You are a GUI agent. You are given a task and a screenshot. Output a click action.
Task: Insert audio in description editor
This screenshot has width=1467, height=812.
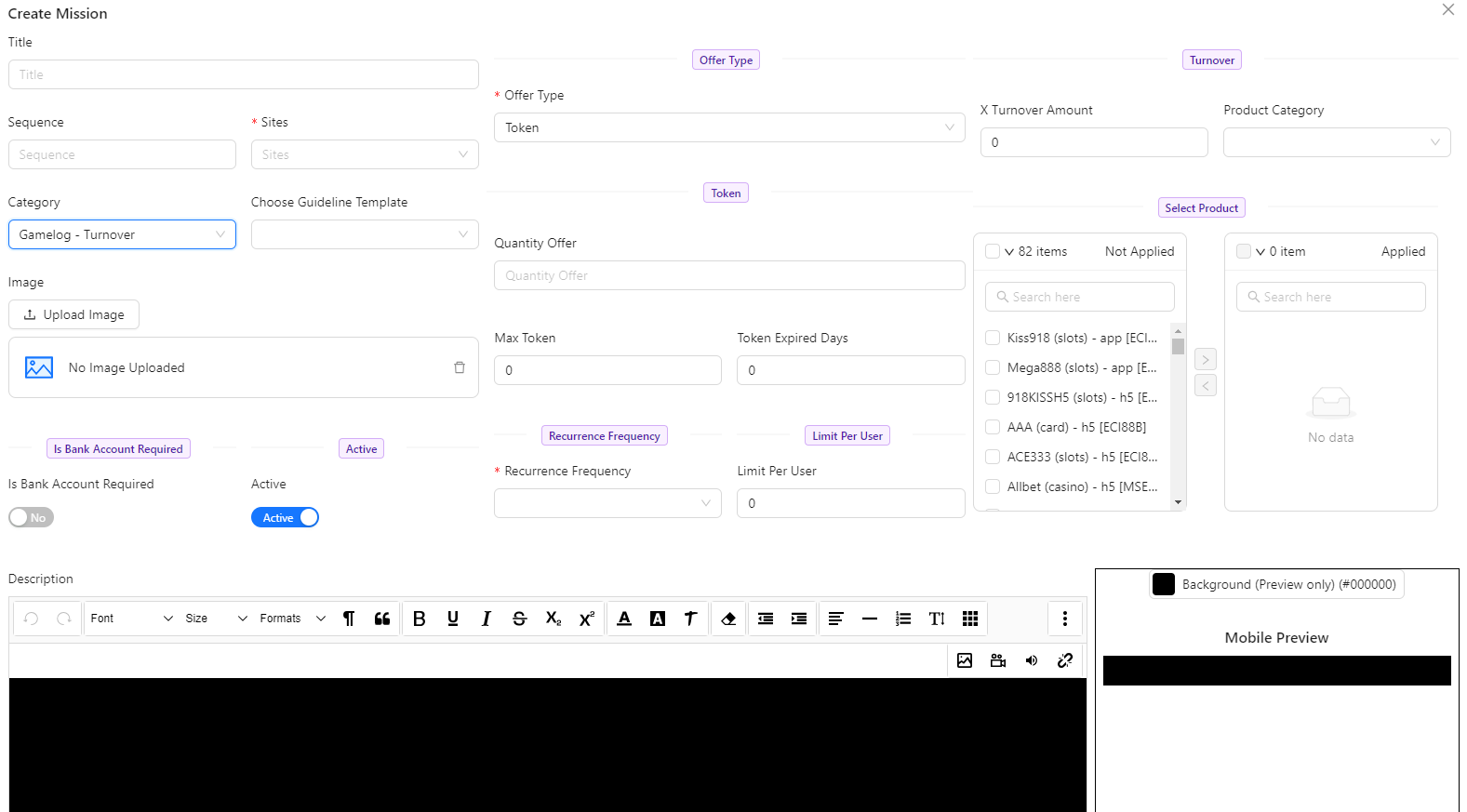point(1032,660)
